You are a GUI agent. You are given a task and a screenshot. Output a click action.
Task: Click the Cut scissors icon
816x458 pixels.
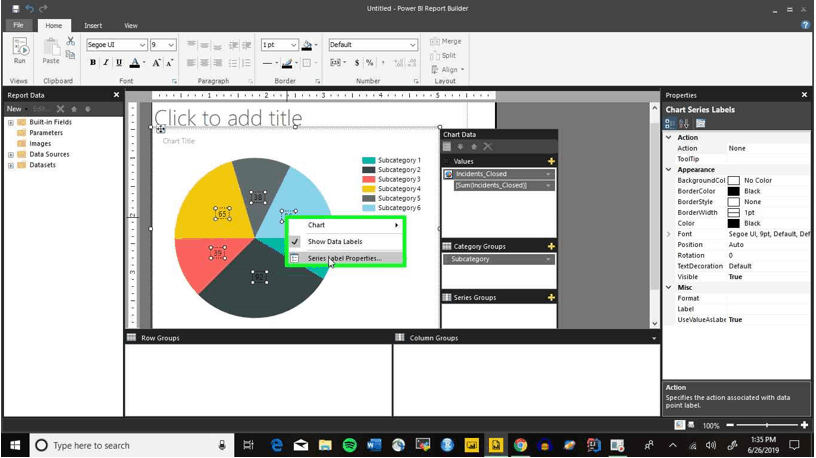(x=70, y=41)
